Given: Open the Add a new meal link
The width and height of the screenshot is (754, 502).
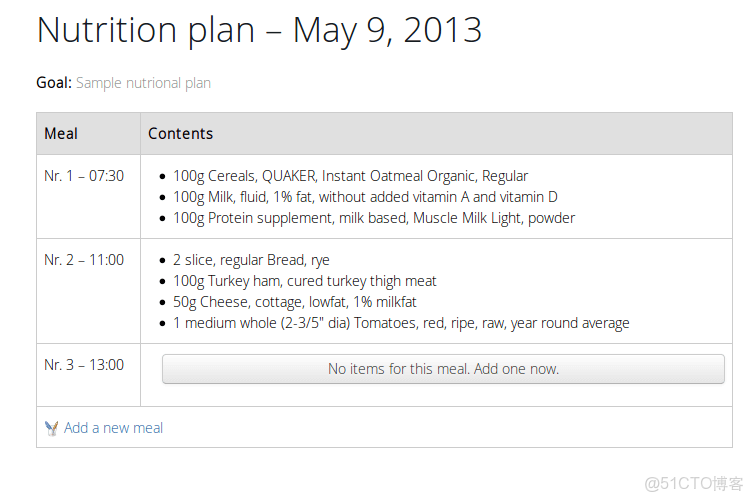Looking at the screenshot, I should (x=113, y=428).
